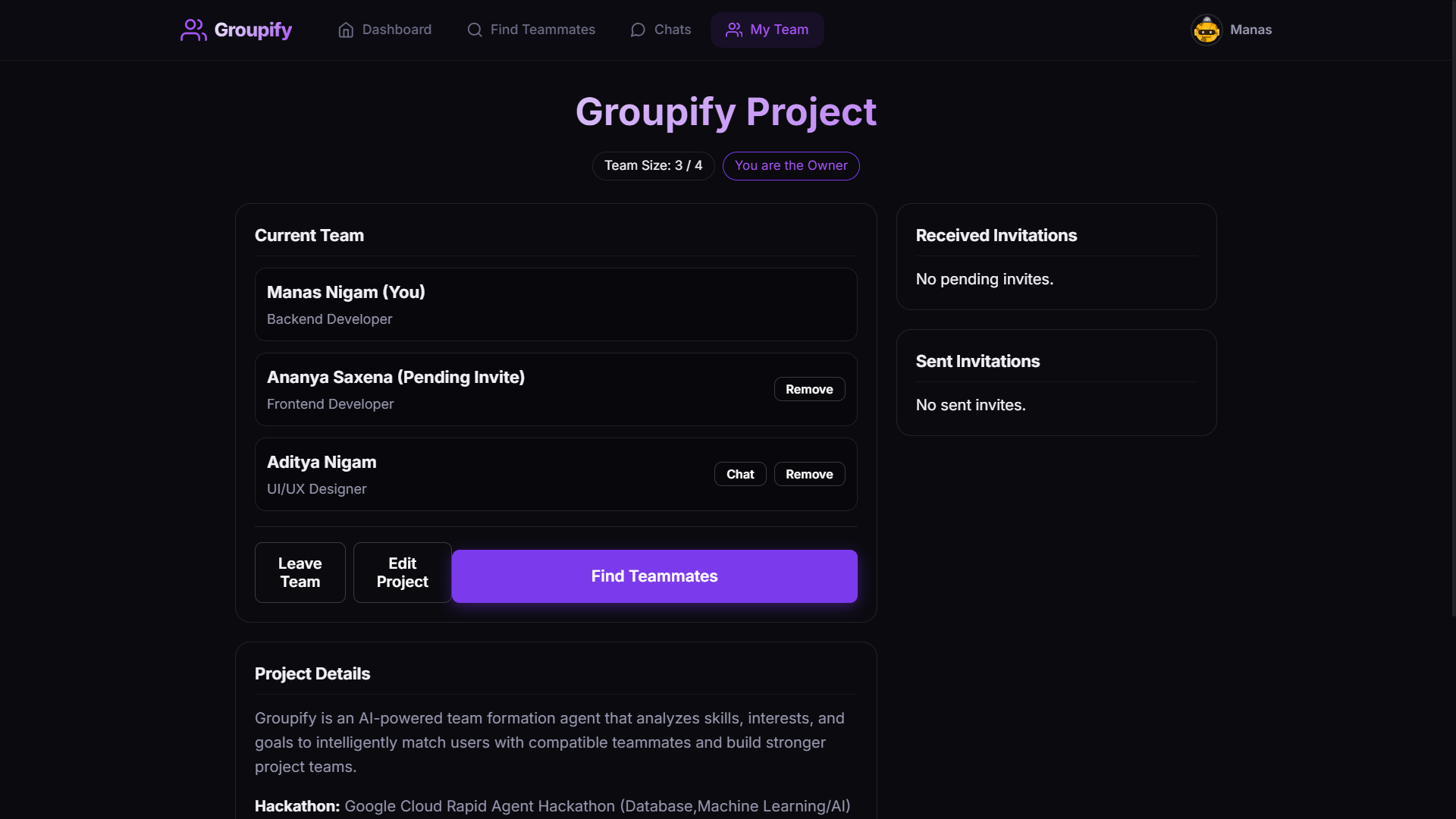Click the Find Teammates magnifier icon
The image size is (1456, 819).
pyautogui.click(x=475, y=30)
